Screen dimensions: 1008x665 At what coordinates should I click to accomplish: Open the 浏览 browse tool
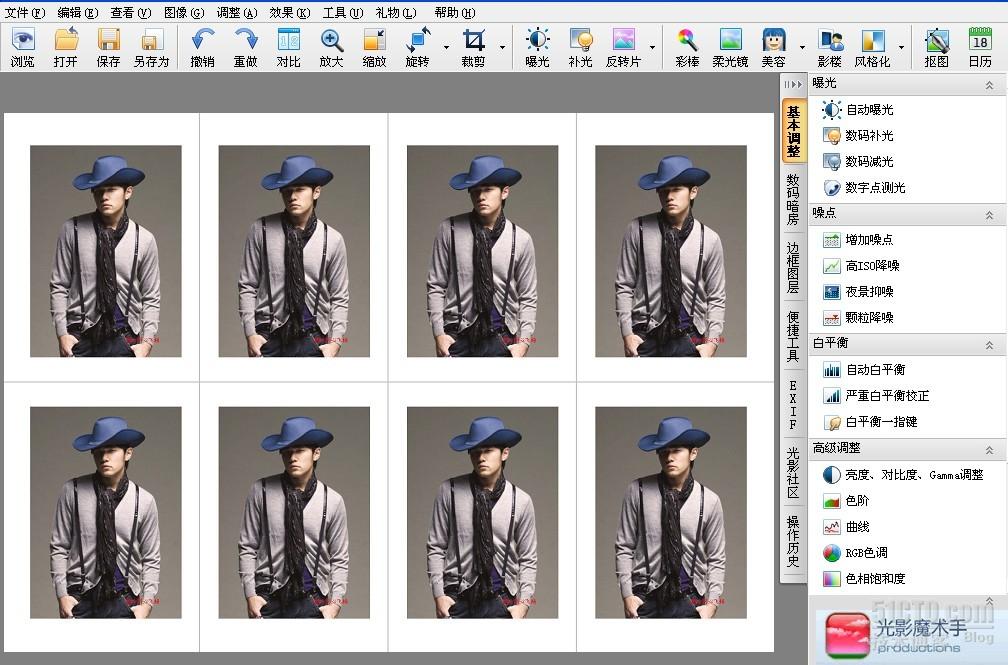(x=22, y=48)
